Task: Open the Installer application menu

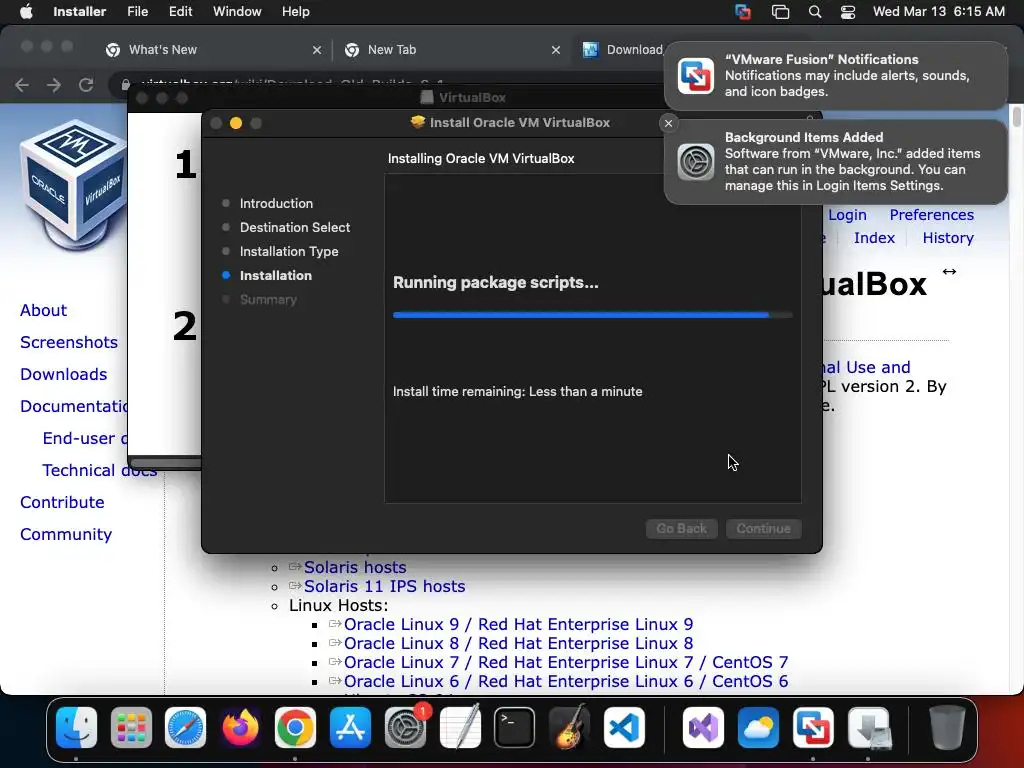Action: 80,12
